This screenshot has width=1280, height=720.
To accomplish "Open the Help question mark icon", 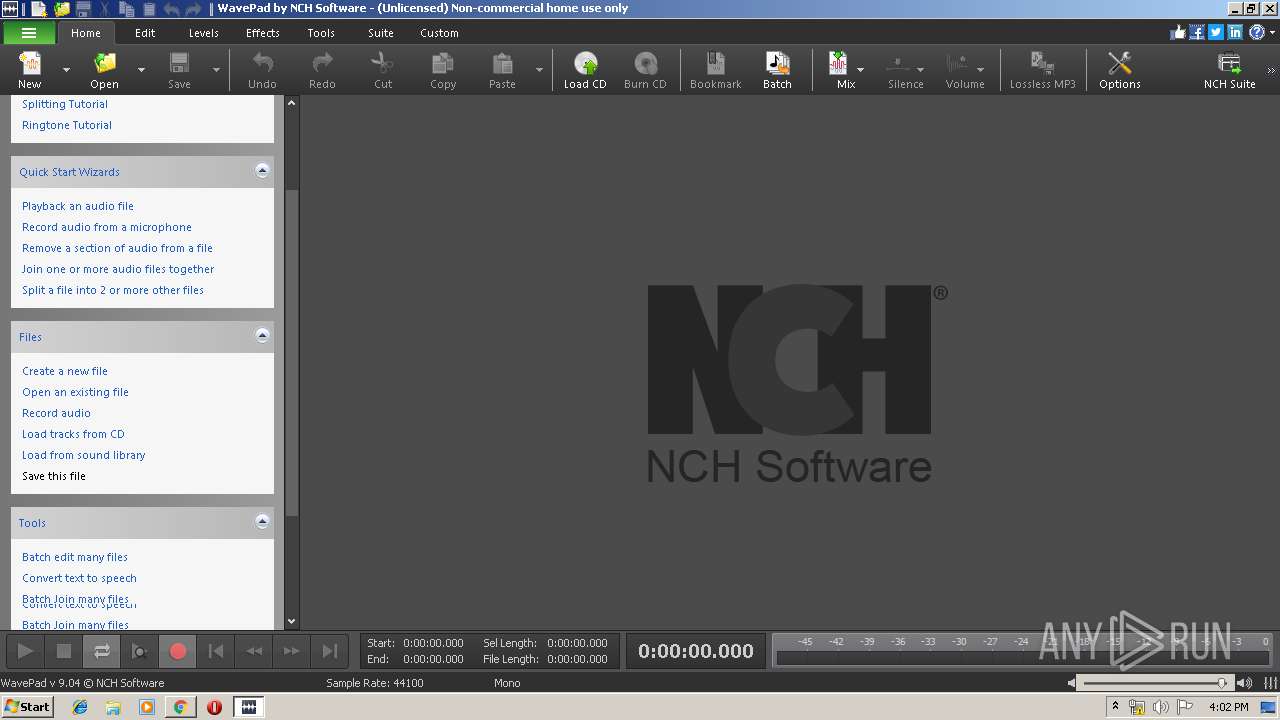I will point(1256,32).
